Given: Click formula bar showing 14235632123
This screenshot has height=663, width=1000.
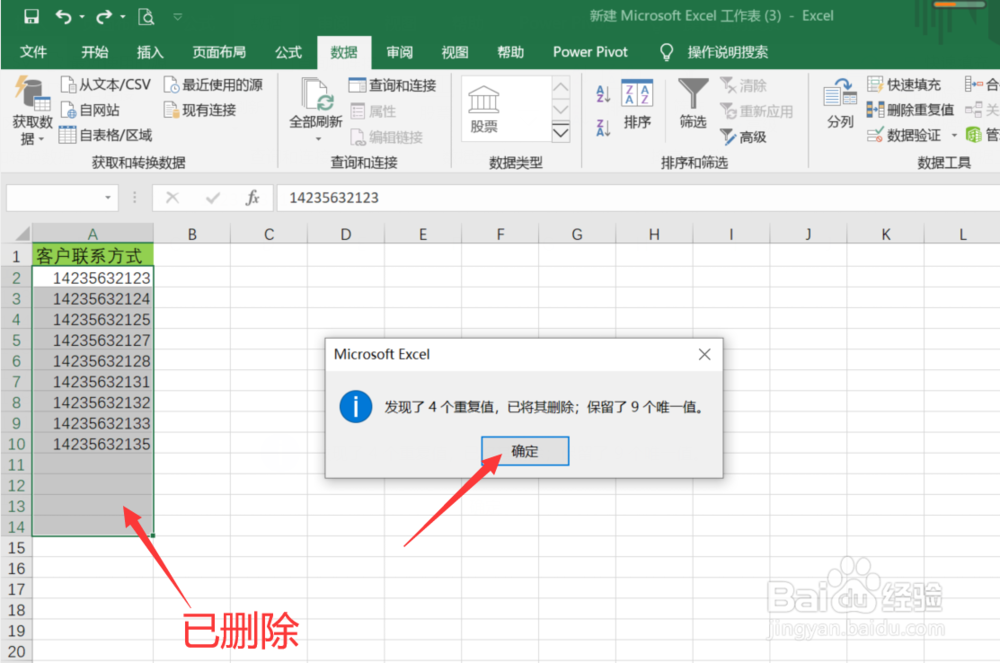Looking at the screenshot, I should (638, 198).
